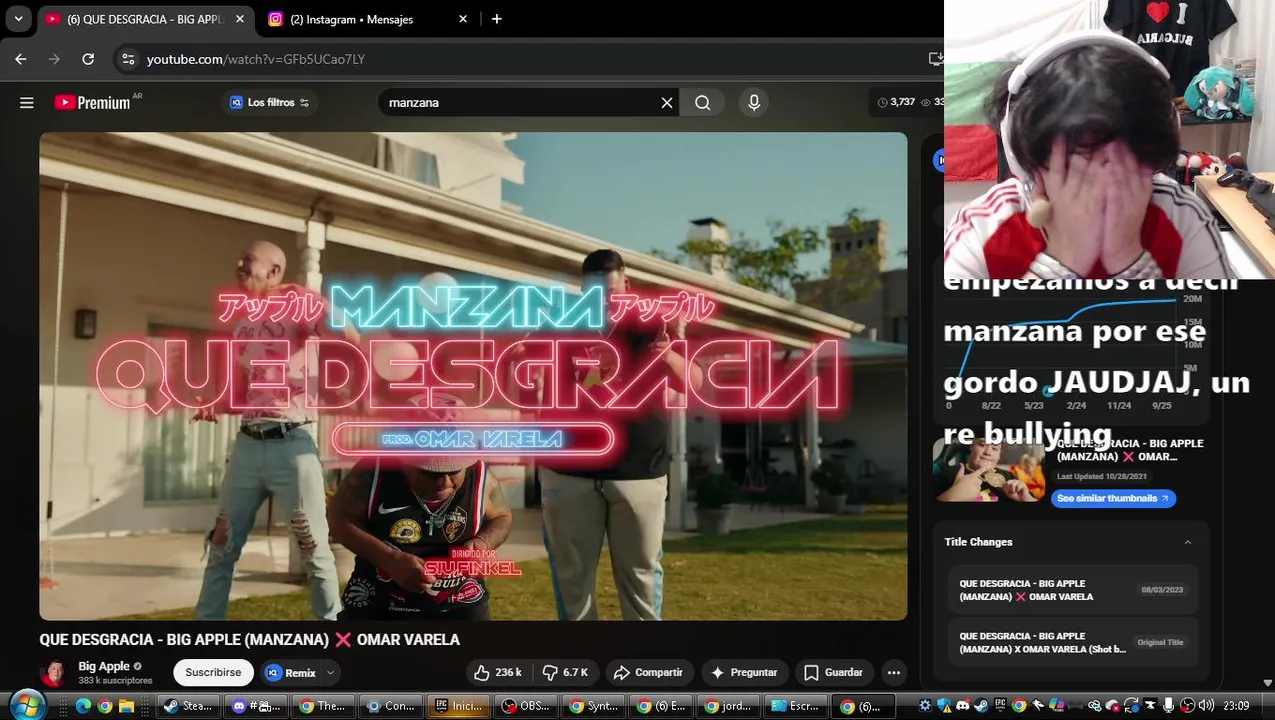The height and width of the screenshot is (720, 1275).
Task: Click the taskbar clock showing 23:09
Action: pos(1237,705)
